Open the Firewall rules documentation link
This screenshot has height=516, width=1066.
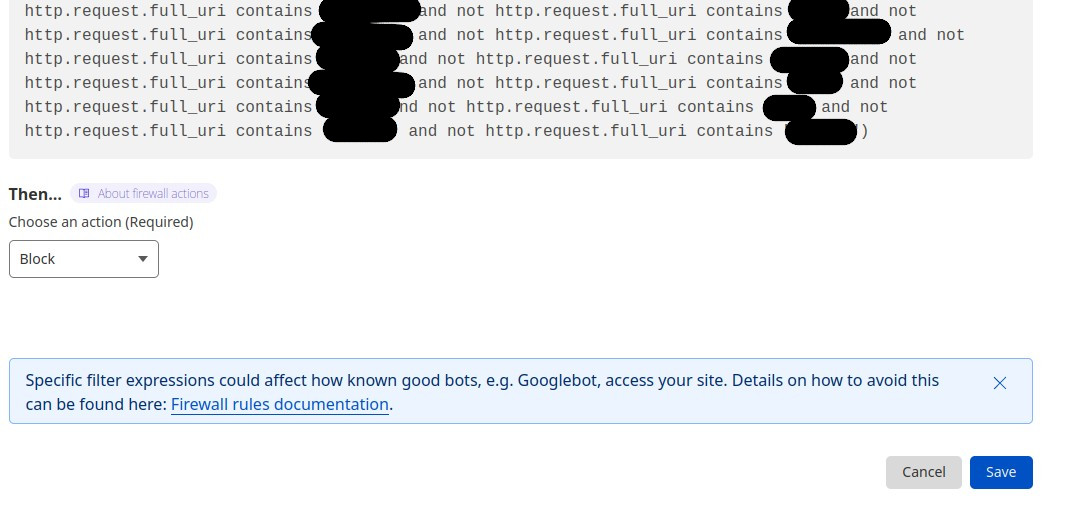279,405
